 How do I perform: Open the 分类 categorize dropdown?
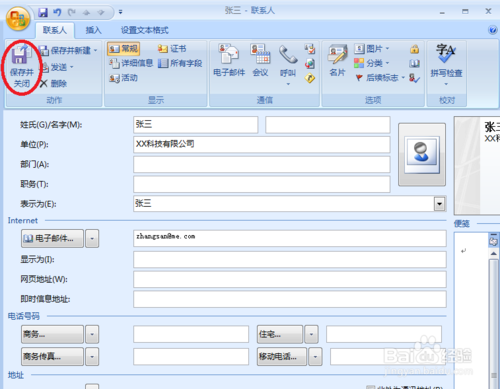(387, 63)
